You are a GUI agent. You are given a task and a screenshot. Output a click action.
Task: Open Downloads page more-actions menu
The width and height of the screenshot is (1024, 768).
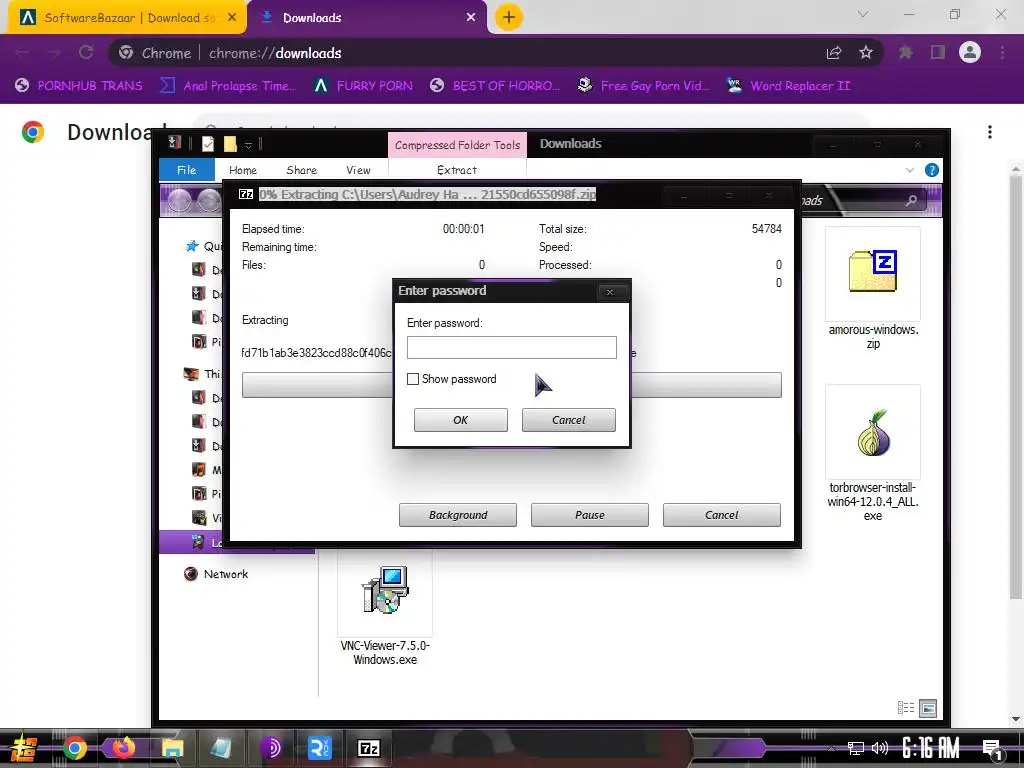click(x=990, y=133)
